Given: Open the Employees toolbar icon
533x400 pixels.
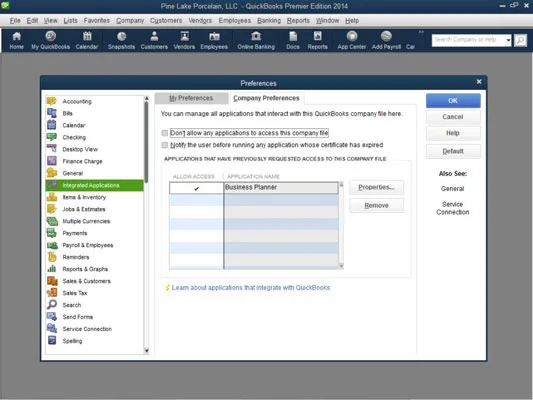Looking at the screenshot, I should coord(214,40).
